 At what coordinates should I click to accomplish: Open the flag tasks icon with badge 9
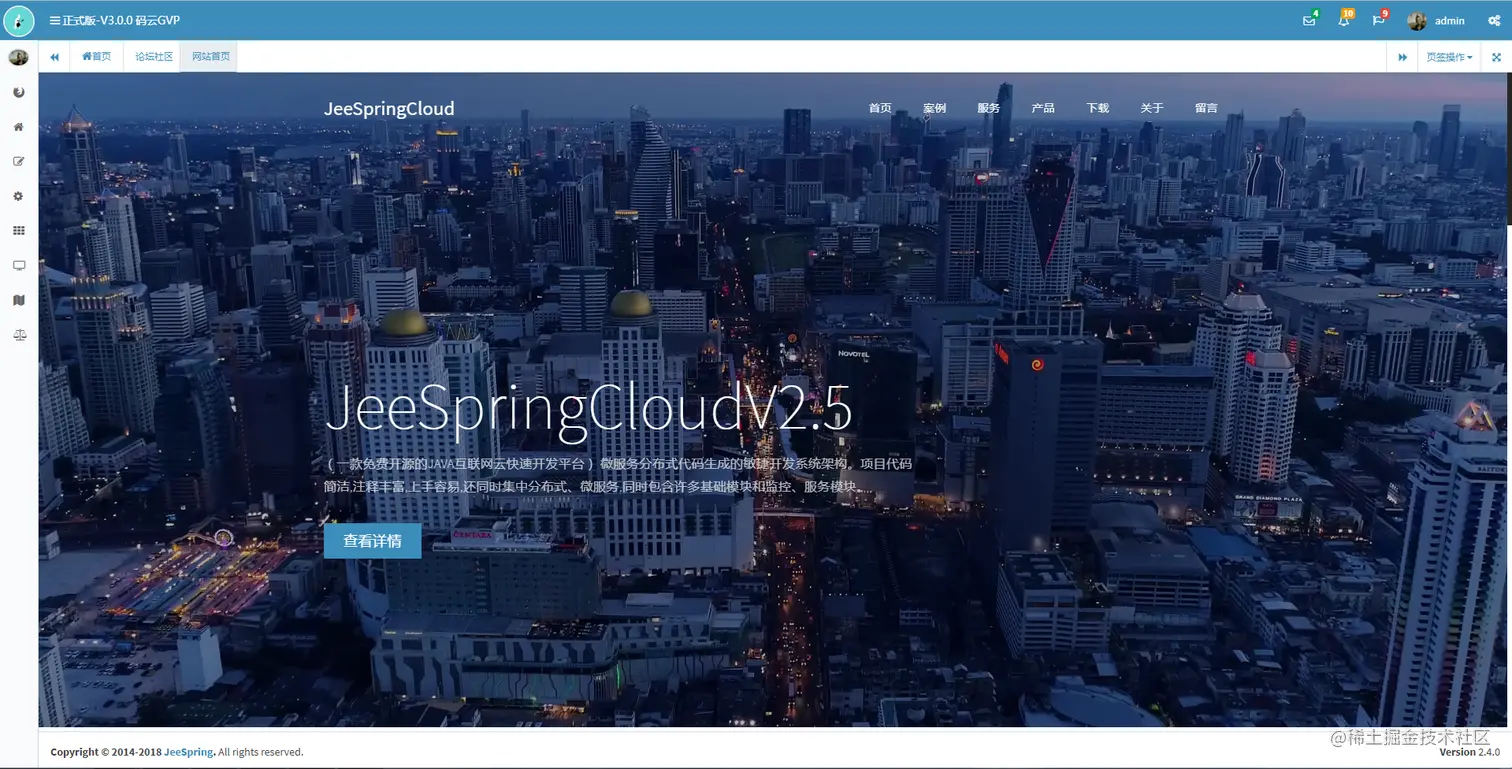[1379, 20]
